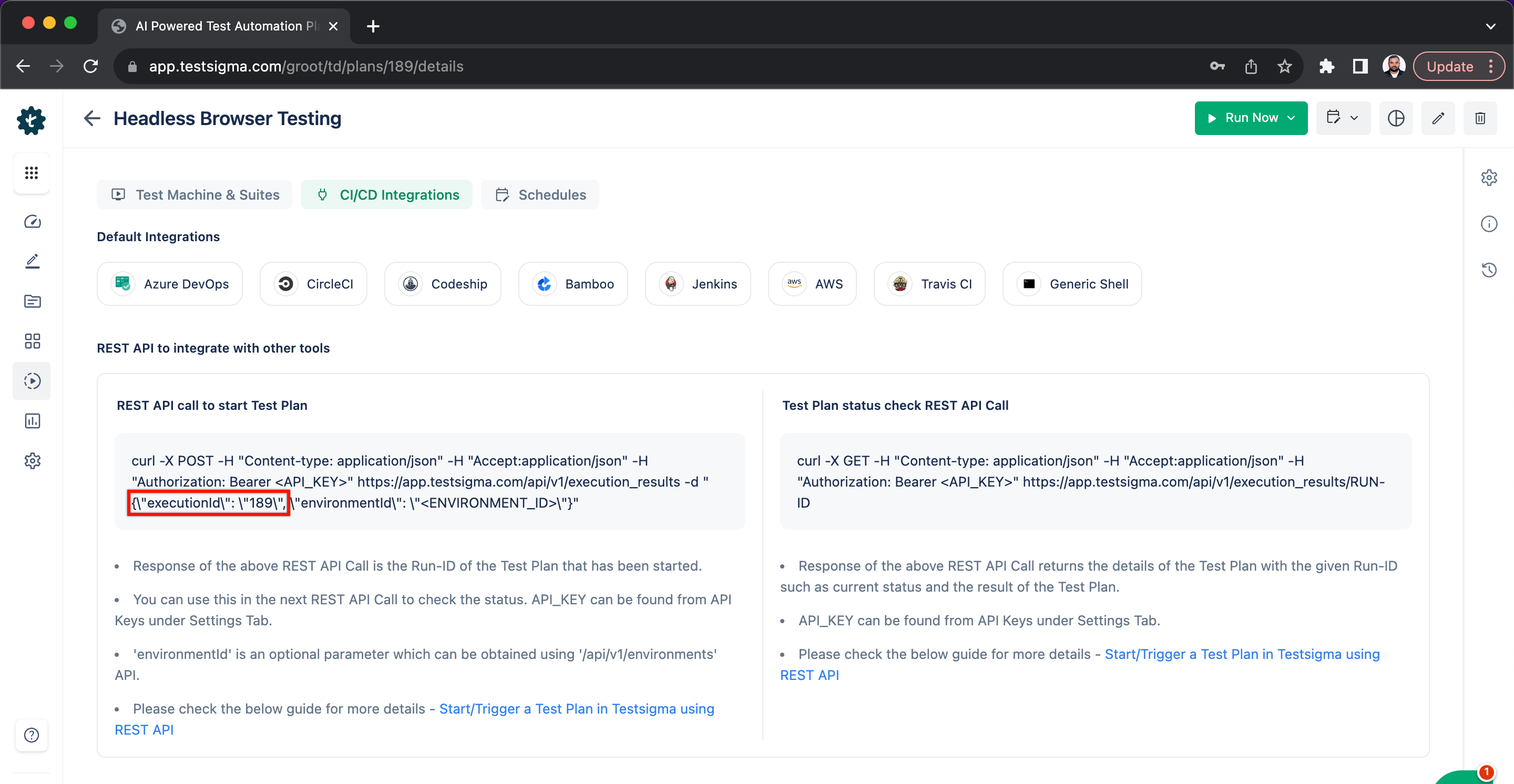Open Start/Trigger a Test Plan guide link

point(576,708)
